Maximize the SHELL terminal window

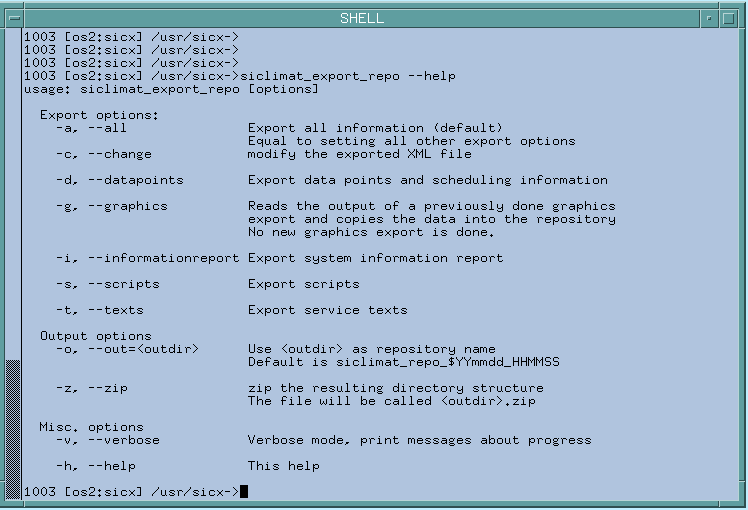[x=731, y=18]
